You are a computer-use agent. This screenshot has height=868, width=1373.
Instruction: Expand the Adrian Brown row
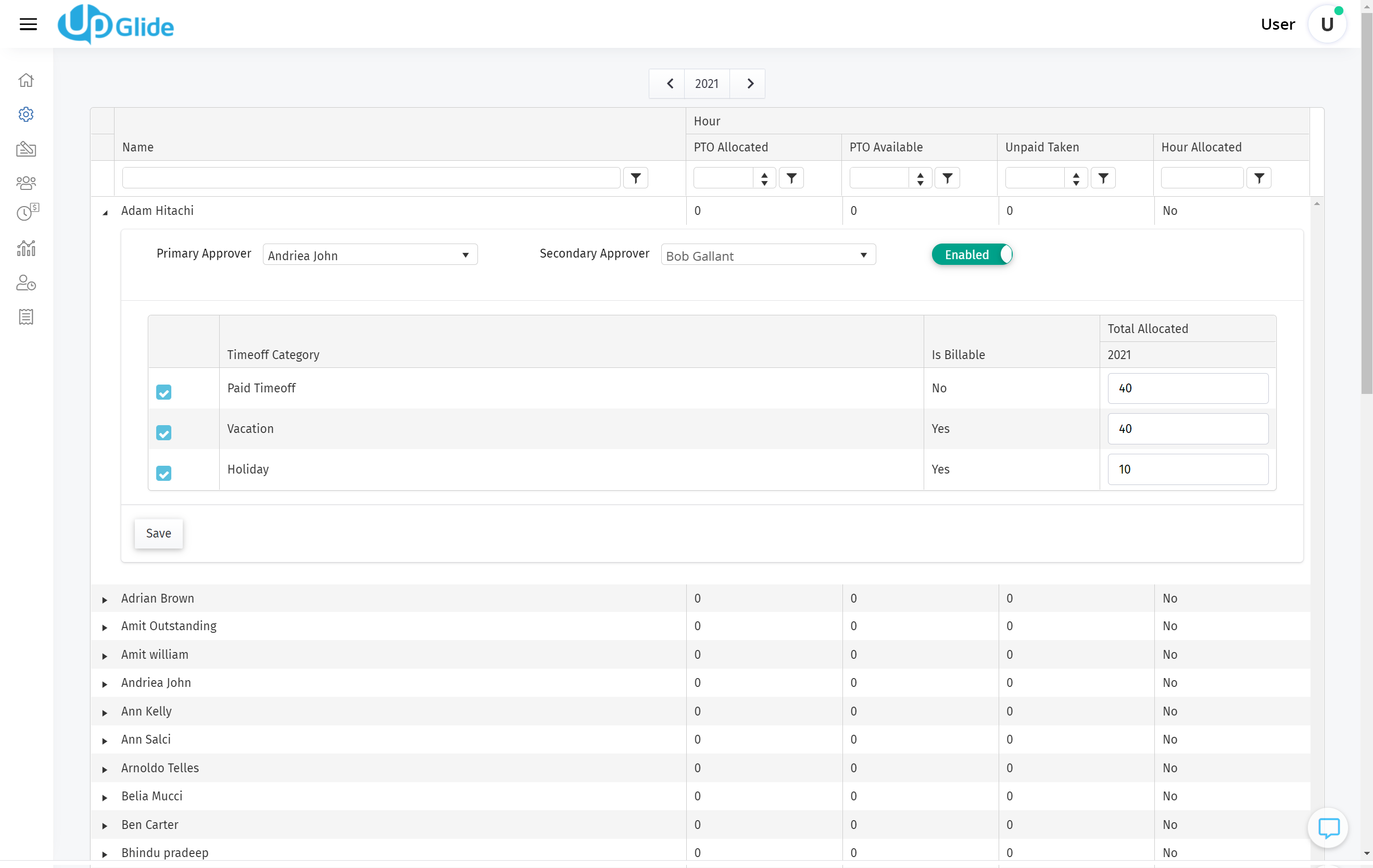pyautogui.click(x=105, y=599)
